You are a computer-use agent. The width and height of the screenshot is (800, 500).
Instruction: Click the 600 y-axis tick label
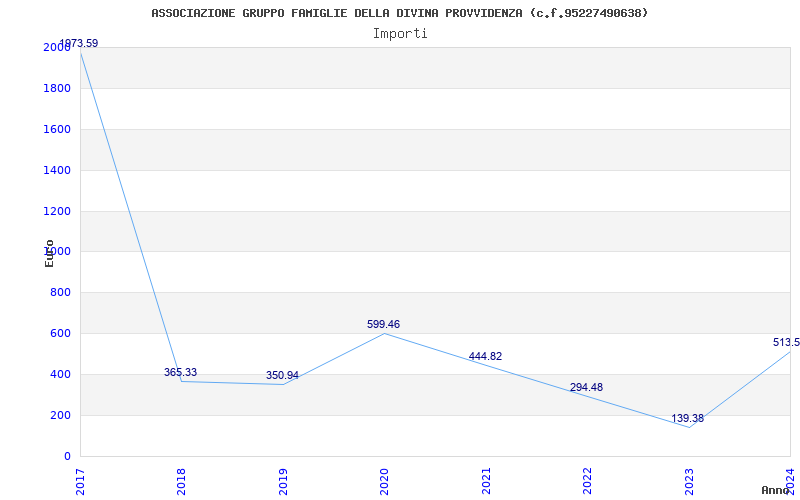coord(60,334)
